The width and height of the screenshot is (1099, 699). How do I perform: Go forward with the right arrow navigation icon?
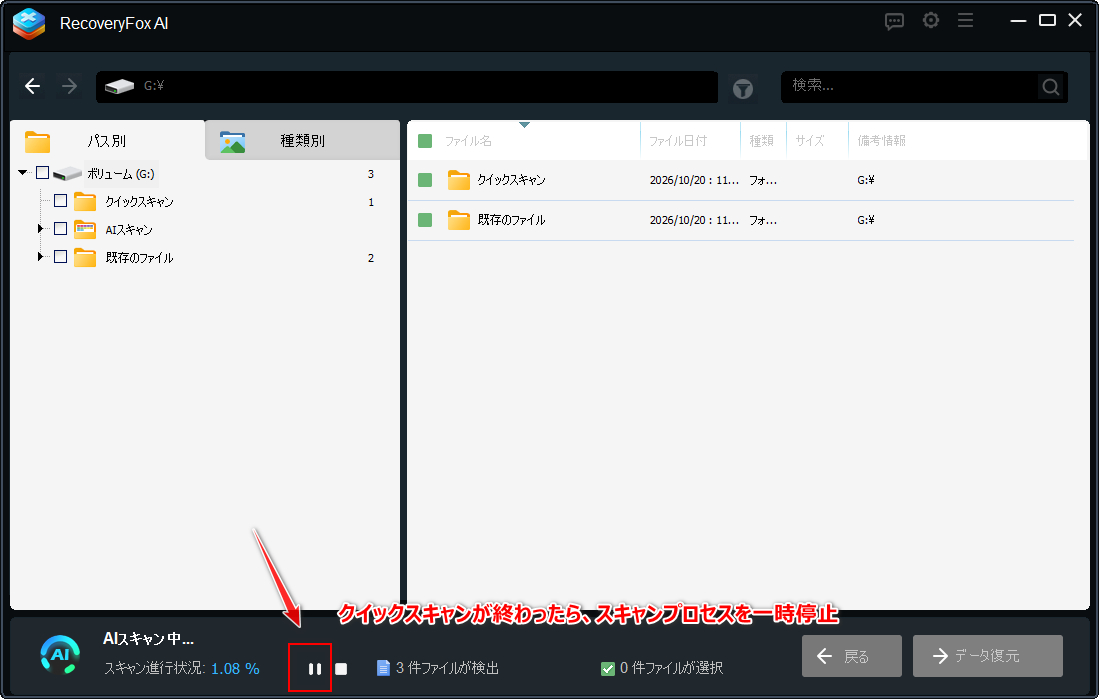[69, 86]
